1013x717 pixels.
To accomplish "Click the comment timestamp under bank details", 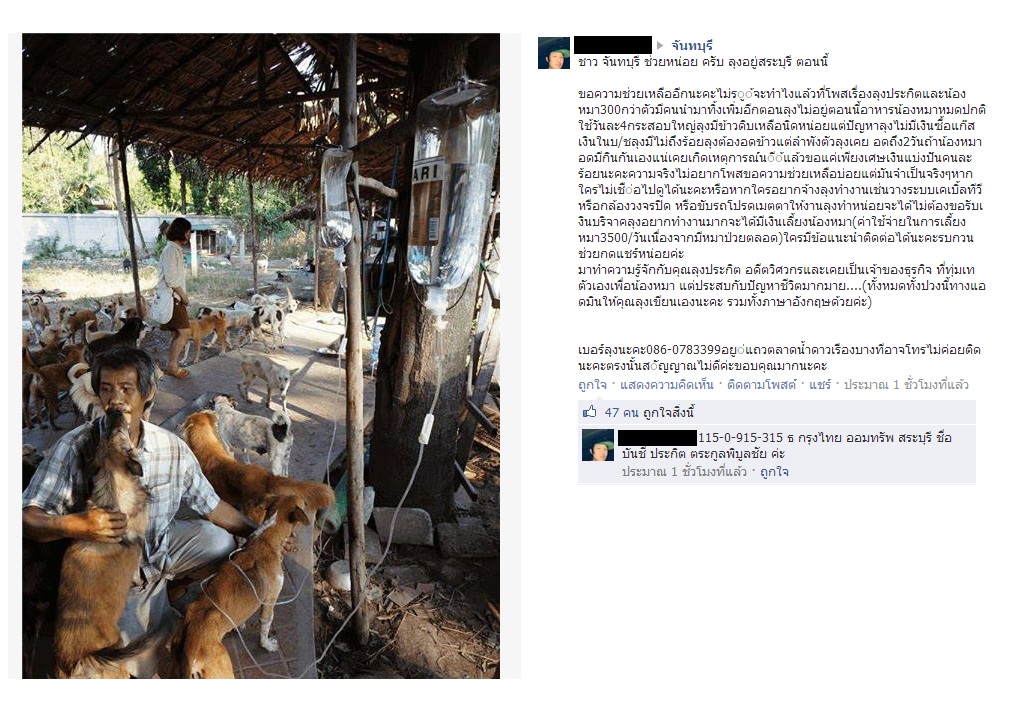I will (x=685, y=472).
